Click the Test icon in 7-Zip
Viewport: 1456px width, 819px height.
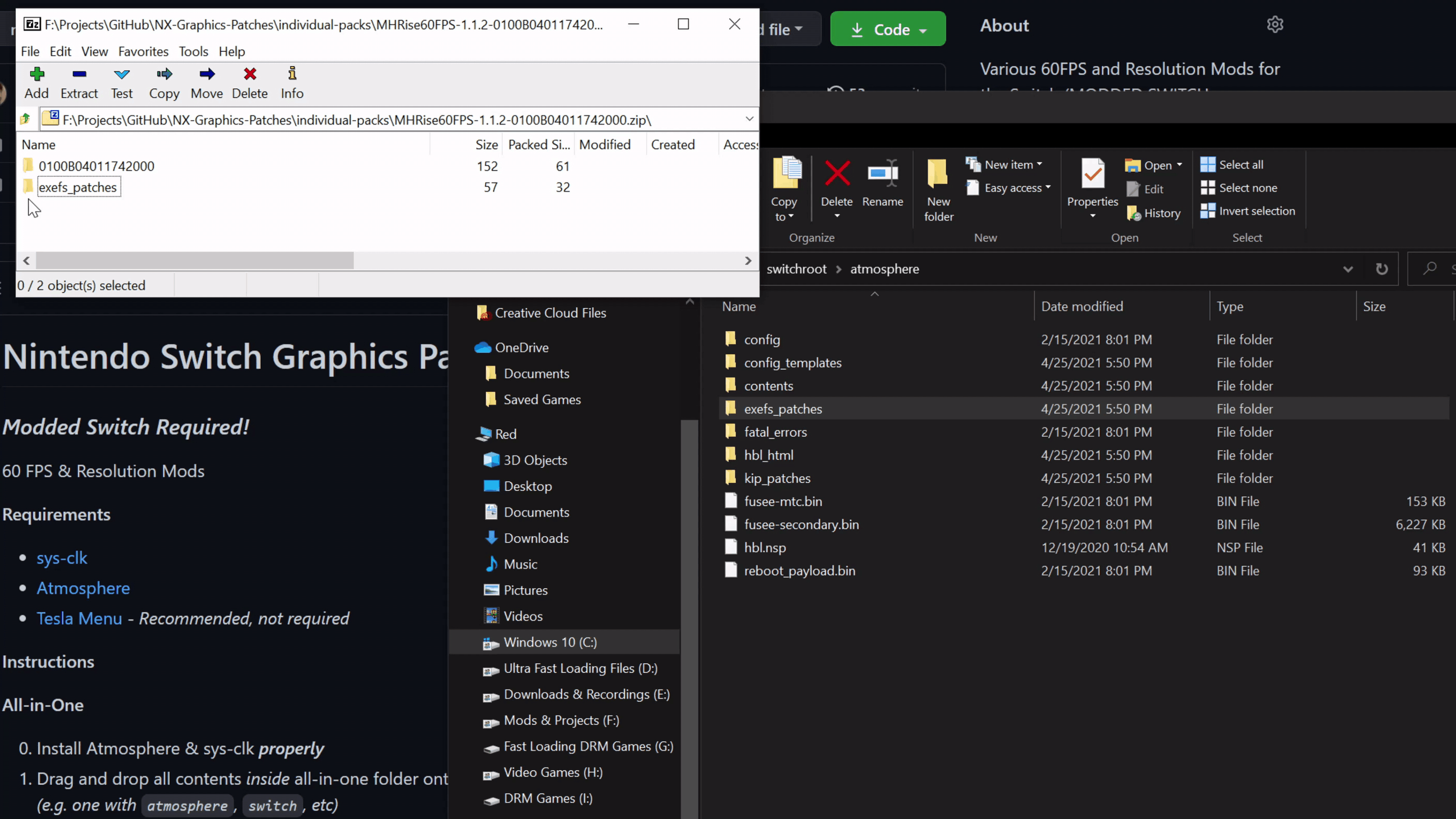point(122,74)
